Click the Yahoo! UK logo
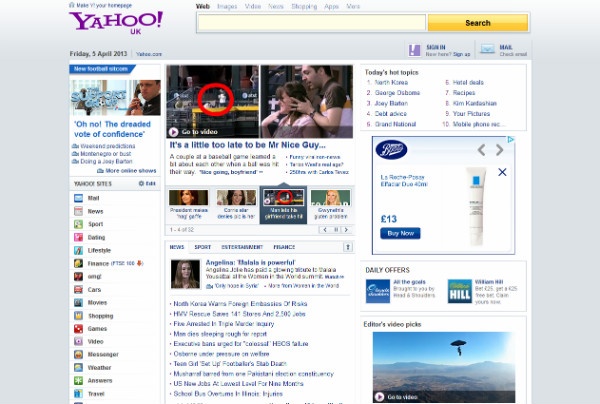The width and height of the screenshot is (600, 404). [x=116, y=22]
